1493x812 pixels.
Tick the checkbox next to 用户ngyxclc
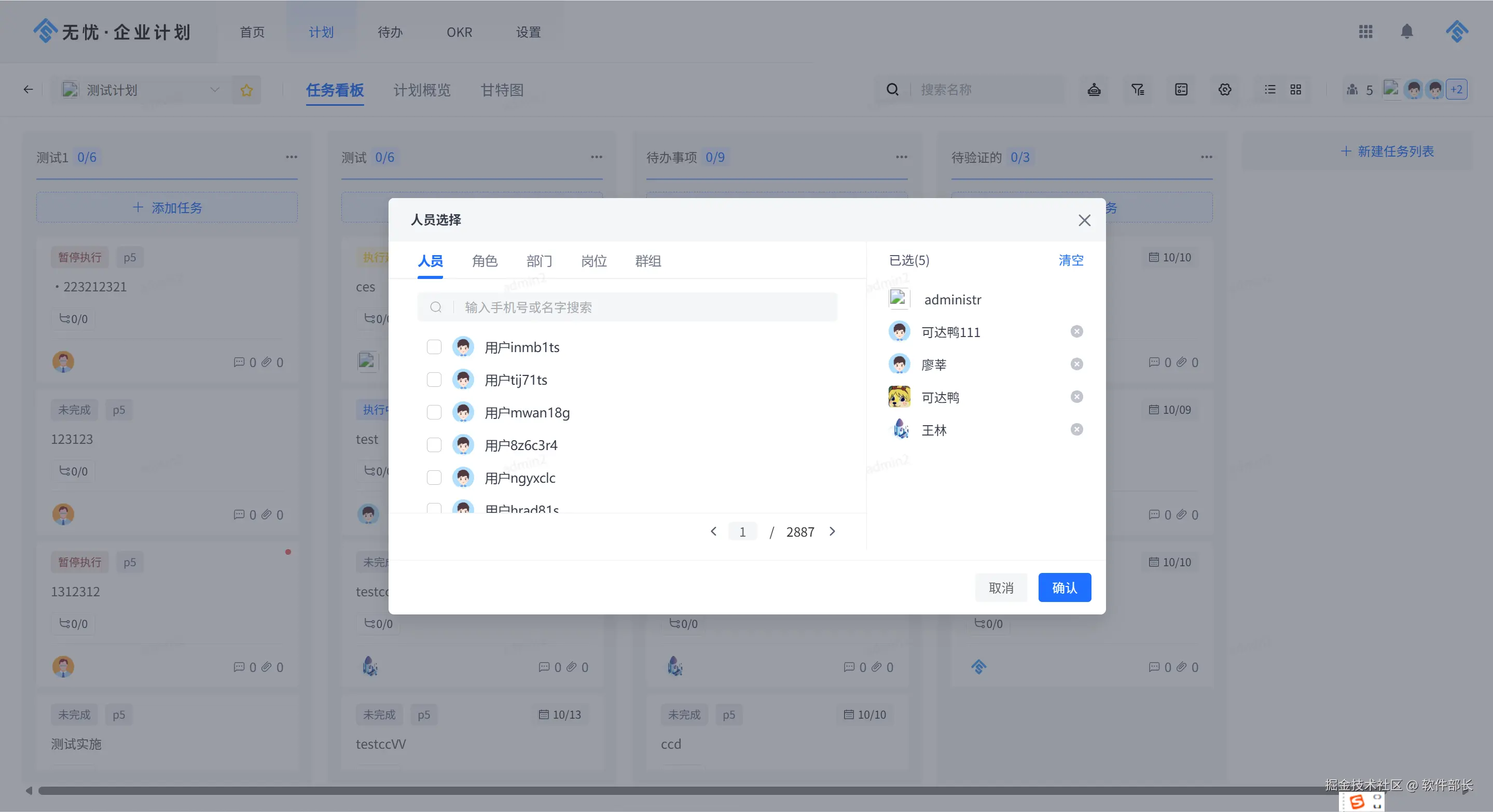click(434, 478)
